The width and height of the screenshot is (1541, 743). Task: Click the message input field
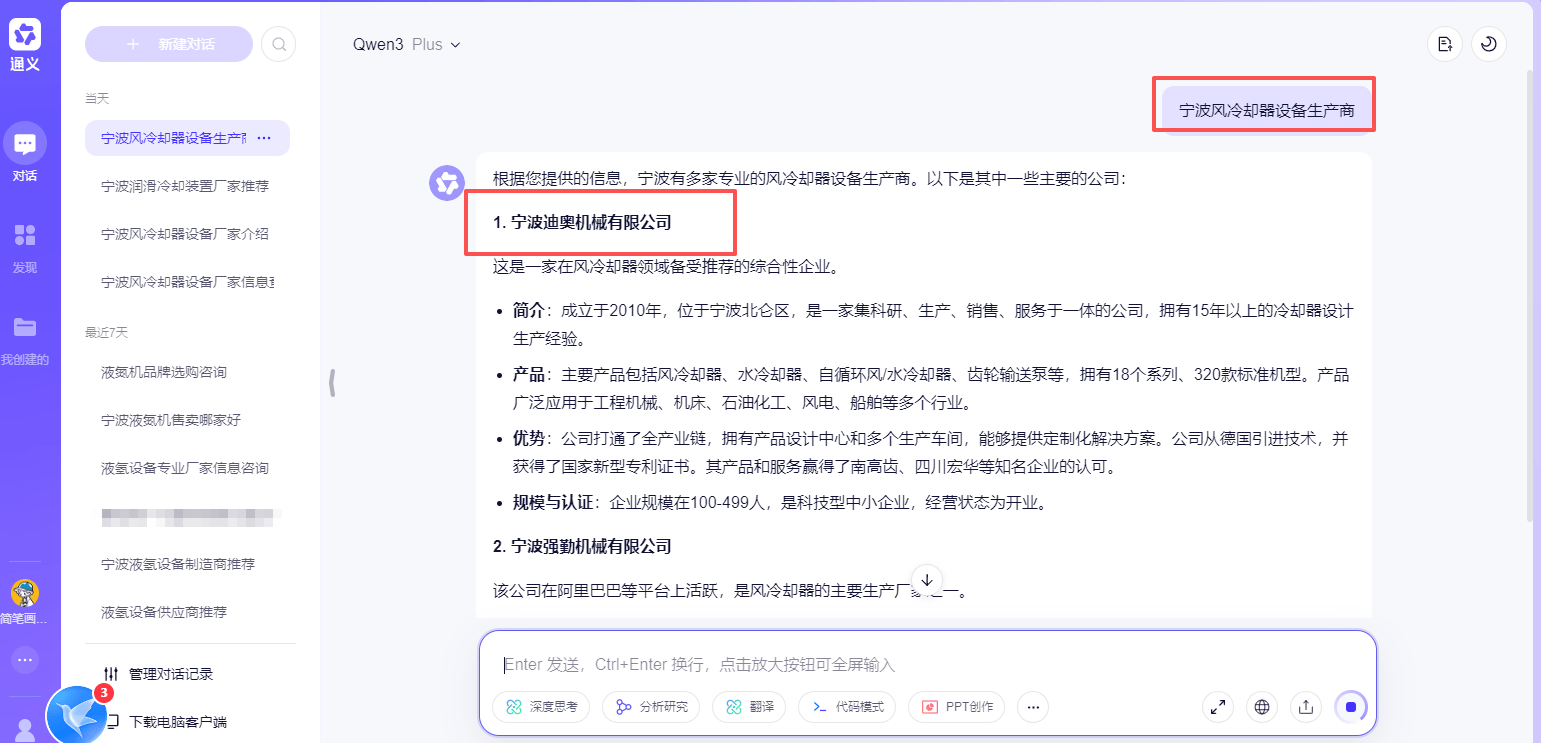point(900,664)
